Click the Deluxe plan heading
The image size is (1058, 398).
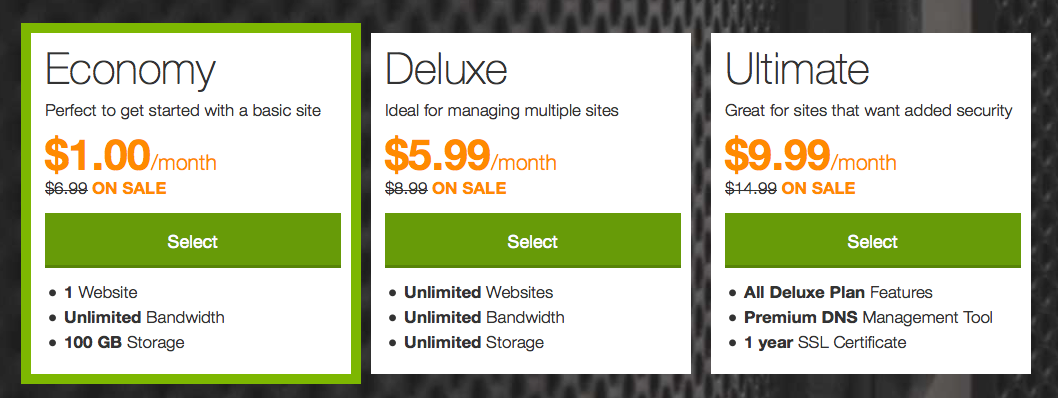(x=446, y=69)
